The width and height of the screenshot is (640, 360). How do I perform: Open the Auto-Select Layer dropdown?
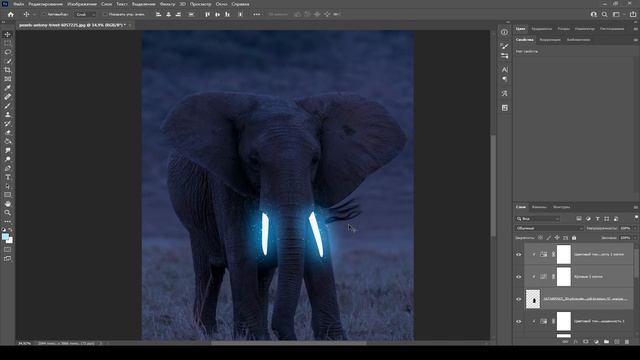(x=85, y=14)
